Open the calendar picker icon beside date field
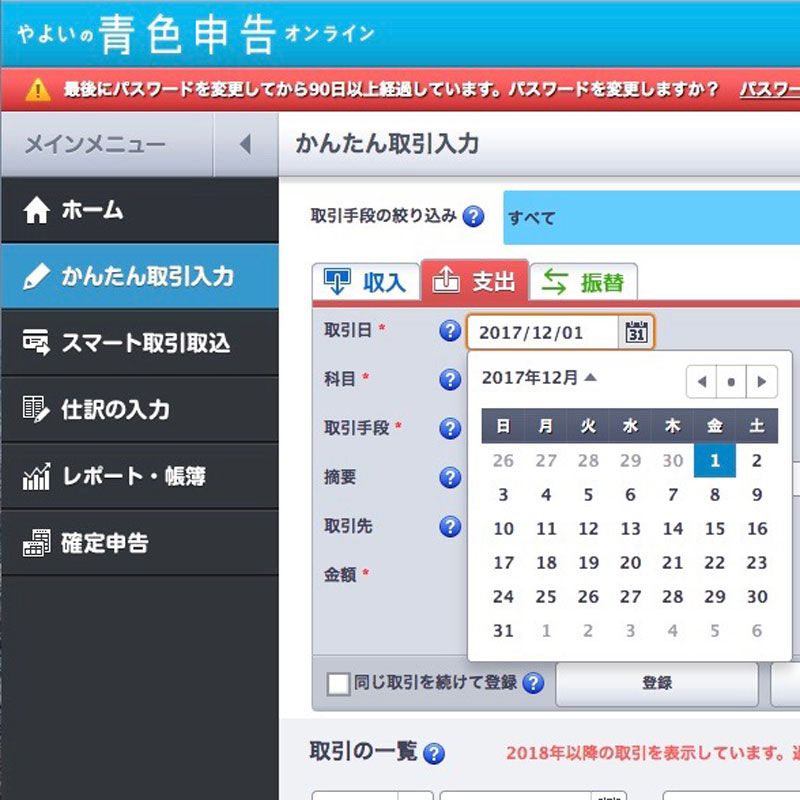800x800 pixels. tap(636, 333)
